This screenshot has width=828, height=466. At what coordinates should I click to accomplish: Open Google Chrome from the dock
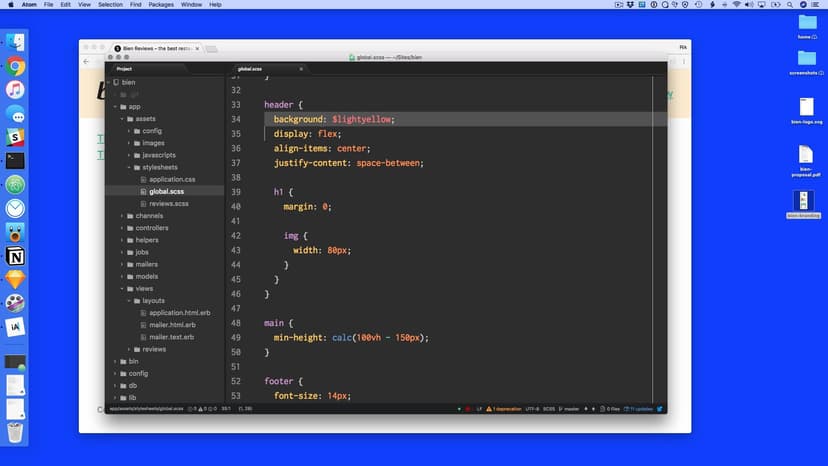[15, 66]
